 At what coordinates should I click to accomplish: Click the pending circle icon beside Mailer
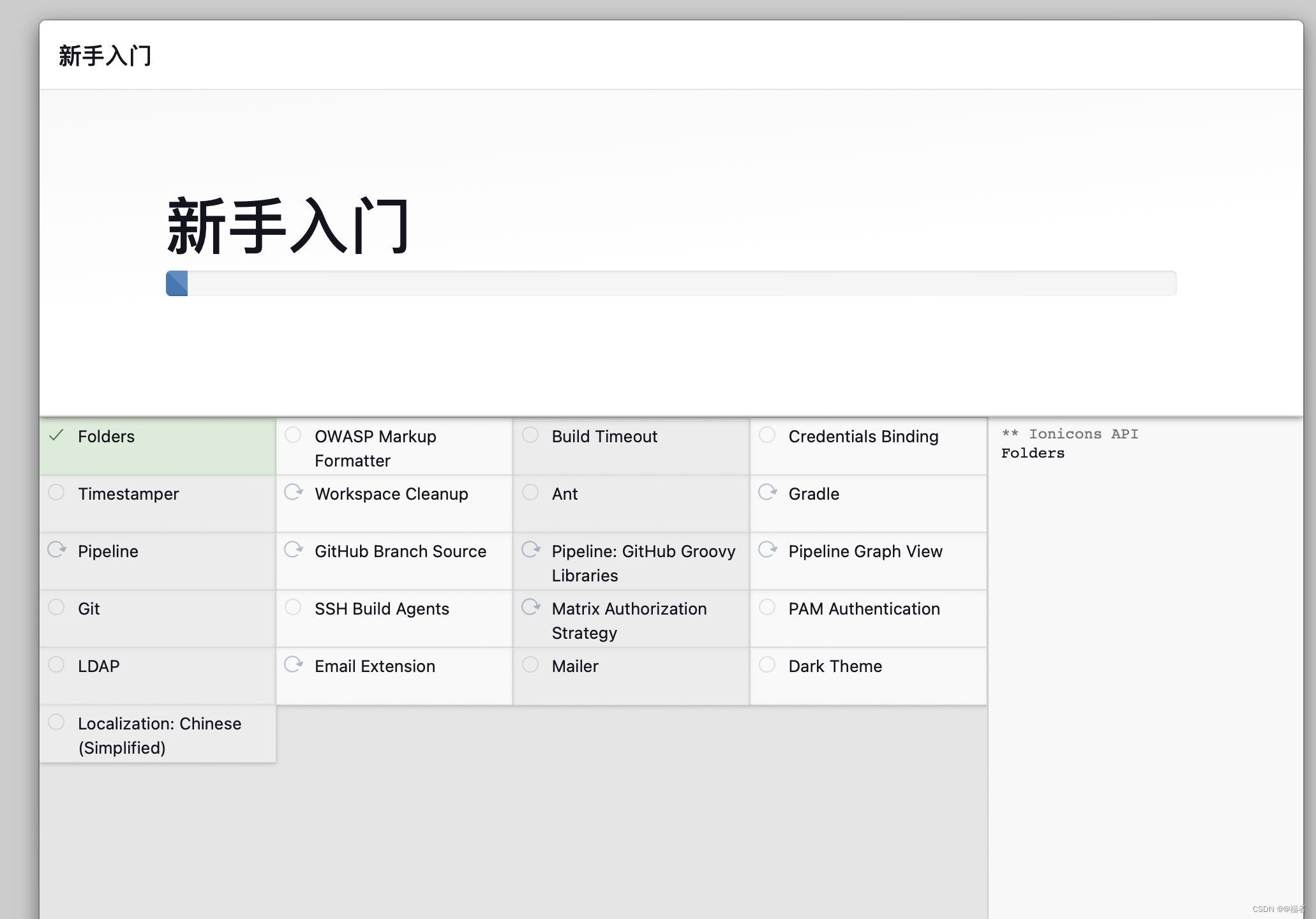(x=530, y=664)
